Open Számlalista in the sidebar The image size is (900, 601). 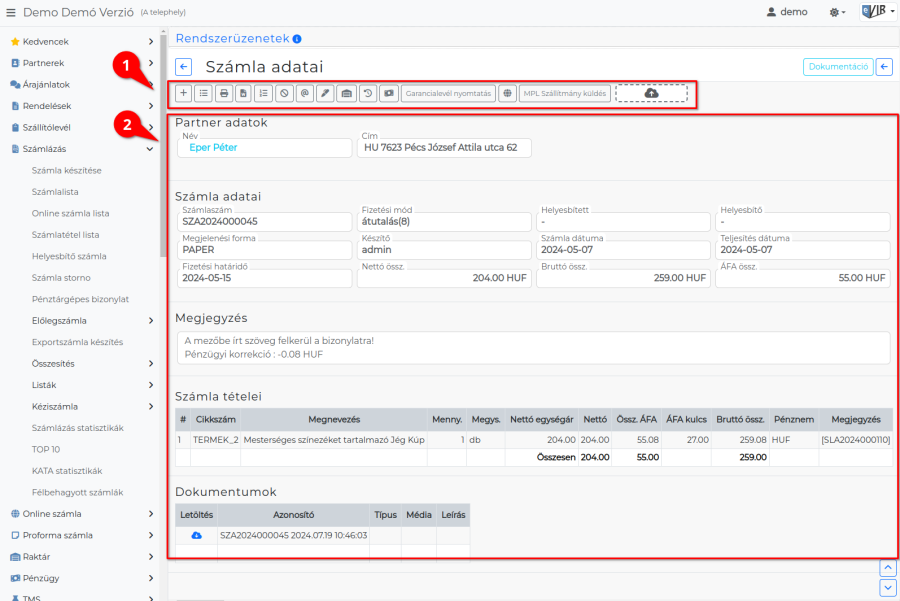click(x=55, y=191)
